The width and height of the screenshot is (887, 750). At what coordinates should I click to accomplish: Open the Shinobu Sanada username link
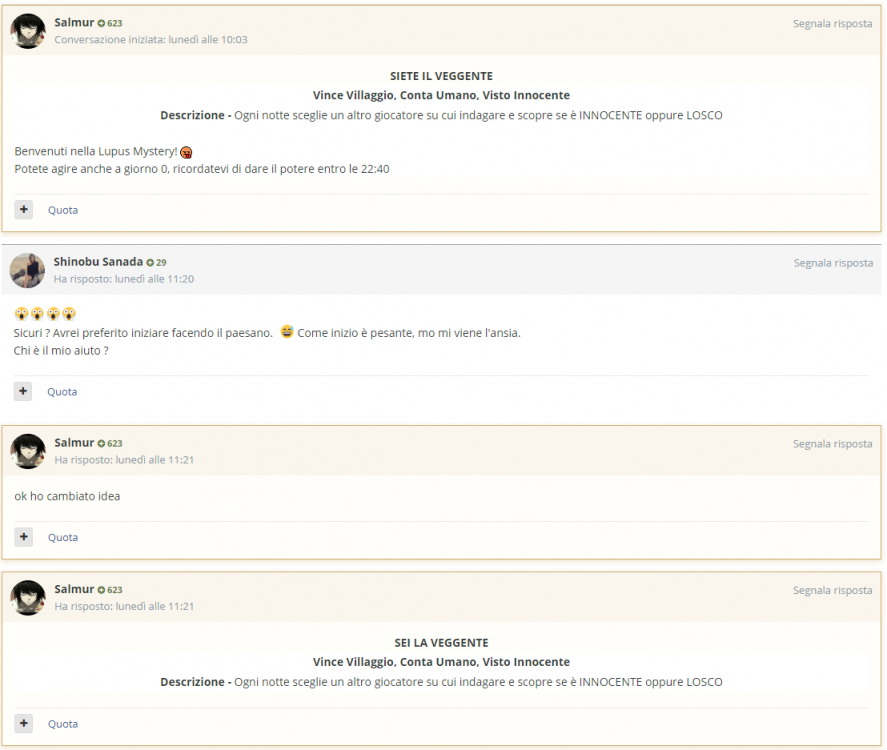[x=98, y=262]
